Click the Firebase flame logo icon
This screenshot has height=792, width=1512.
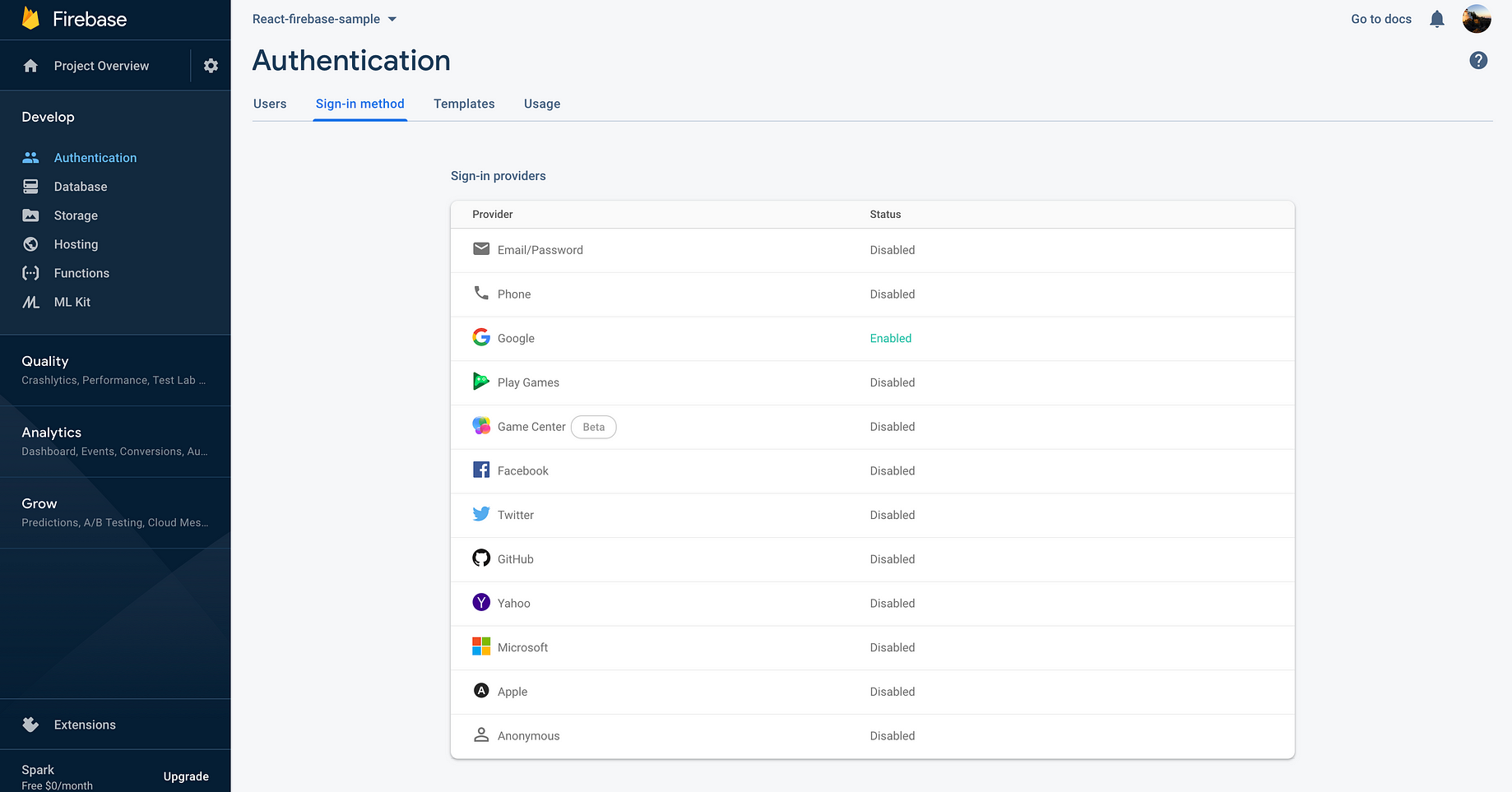coord(30,18)
